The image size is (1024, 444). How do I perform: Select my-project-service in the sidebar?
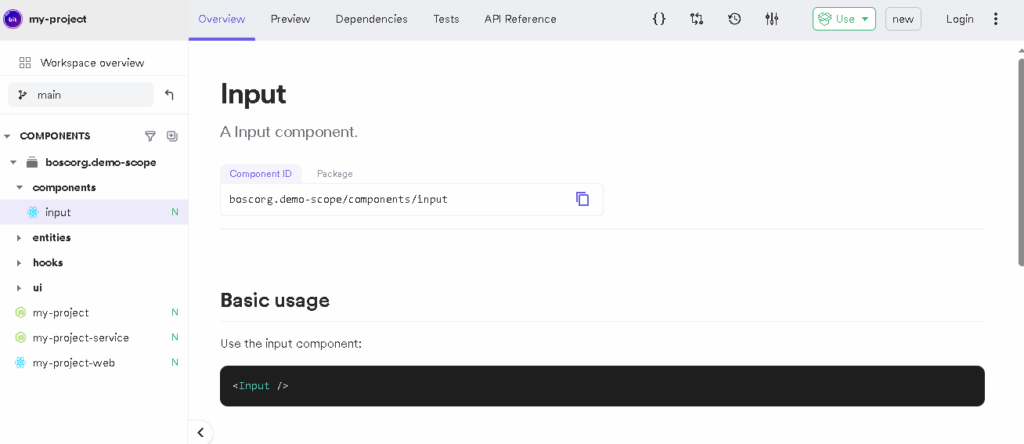[80, 338]
